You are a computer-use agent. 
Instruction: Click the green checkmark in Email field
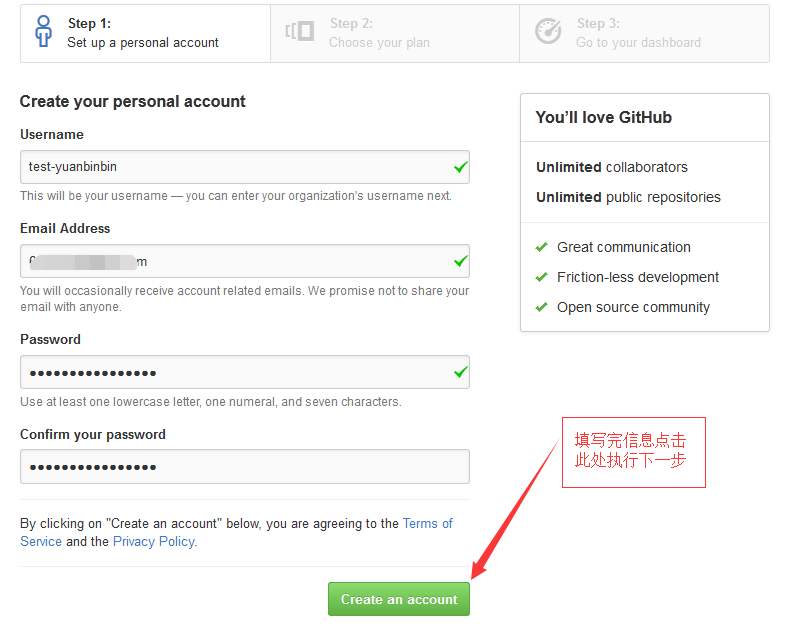[x=460, y=261]
